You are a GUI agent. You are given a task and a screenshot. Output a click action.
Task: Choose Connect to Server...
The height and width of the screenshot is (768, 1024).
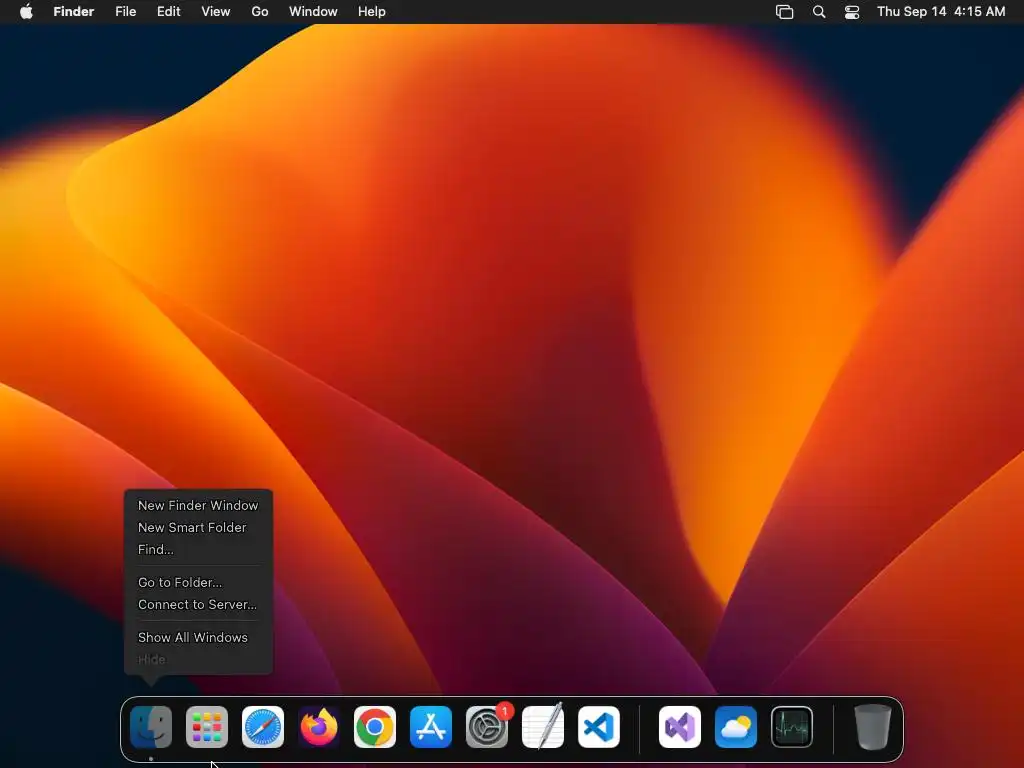click(x=198, y=605)
